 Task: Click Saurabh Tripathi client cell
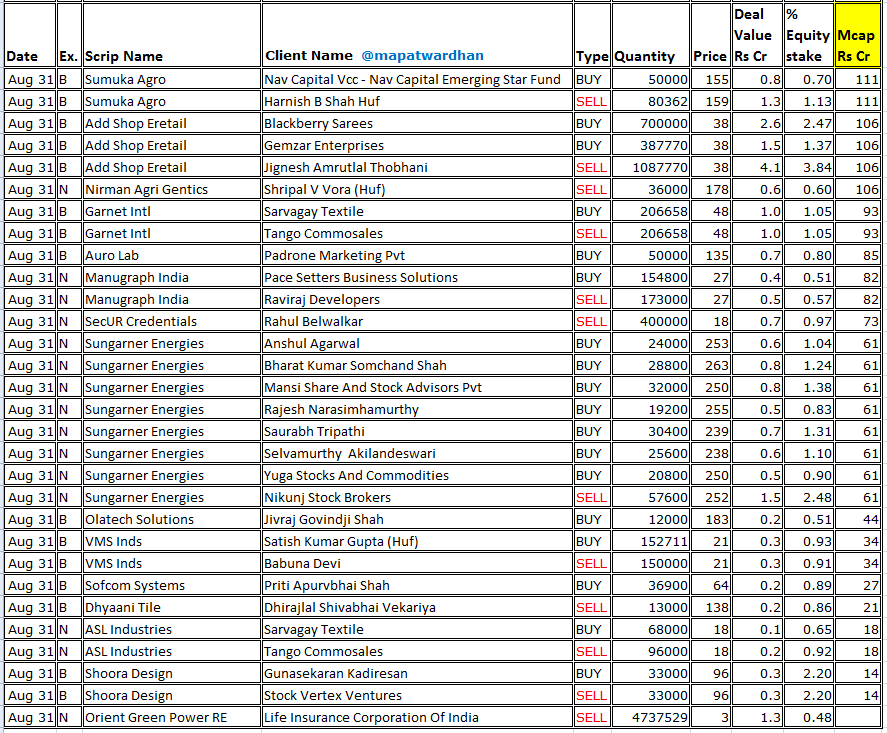click(417, 432)
